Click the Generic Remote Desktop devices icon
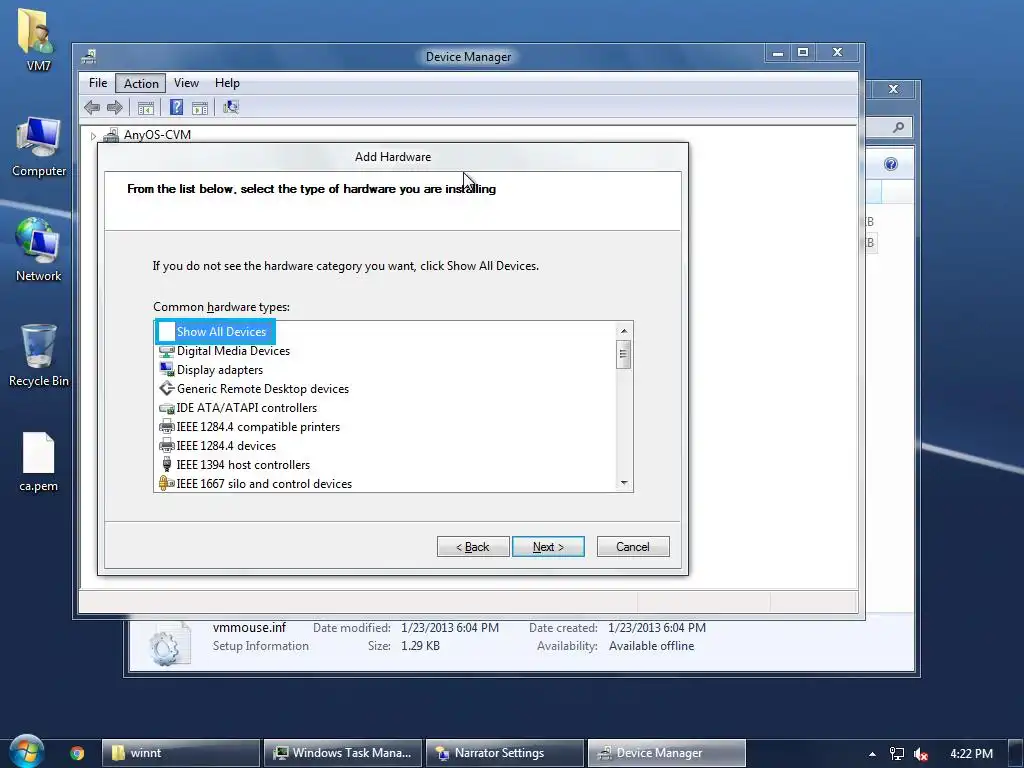 click(x=167, y=389)
